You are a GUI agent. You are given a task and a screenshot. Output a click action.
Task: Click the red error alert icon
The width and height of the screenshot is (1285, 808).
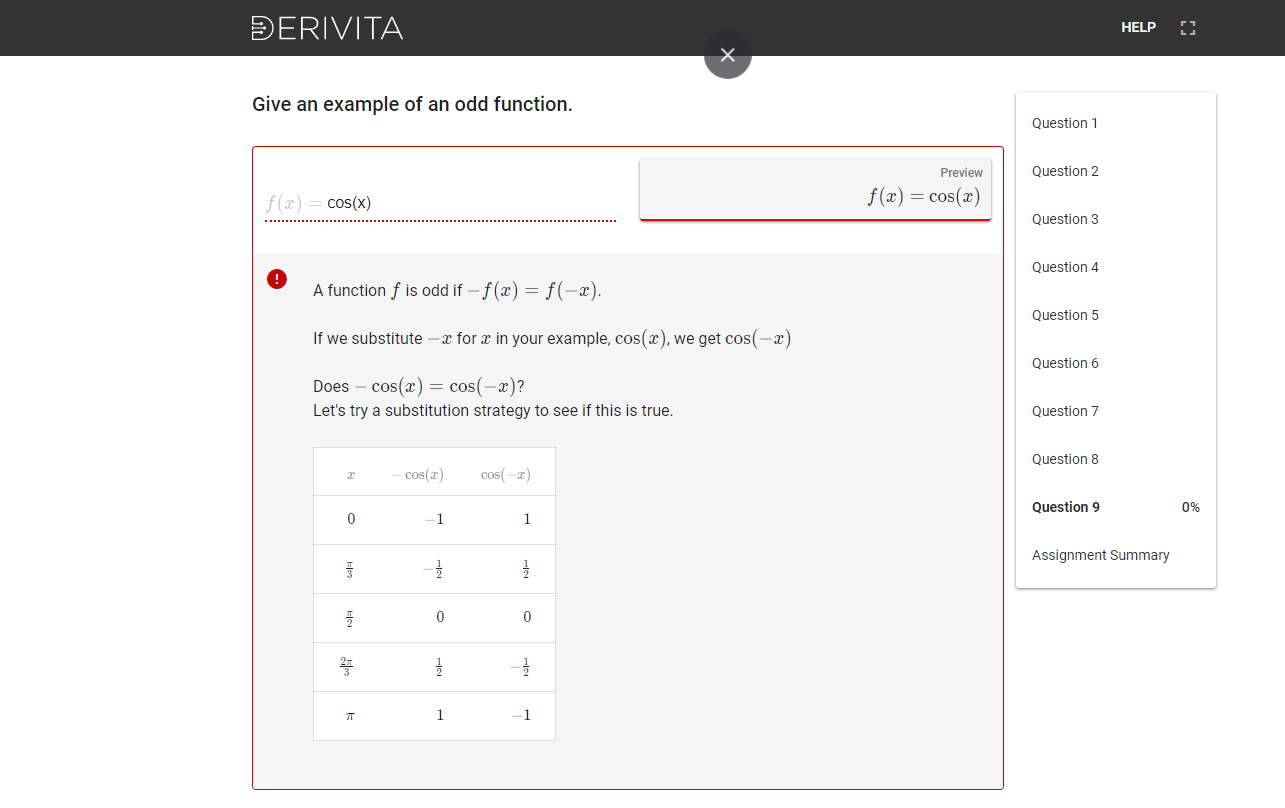[277, 279]
